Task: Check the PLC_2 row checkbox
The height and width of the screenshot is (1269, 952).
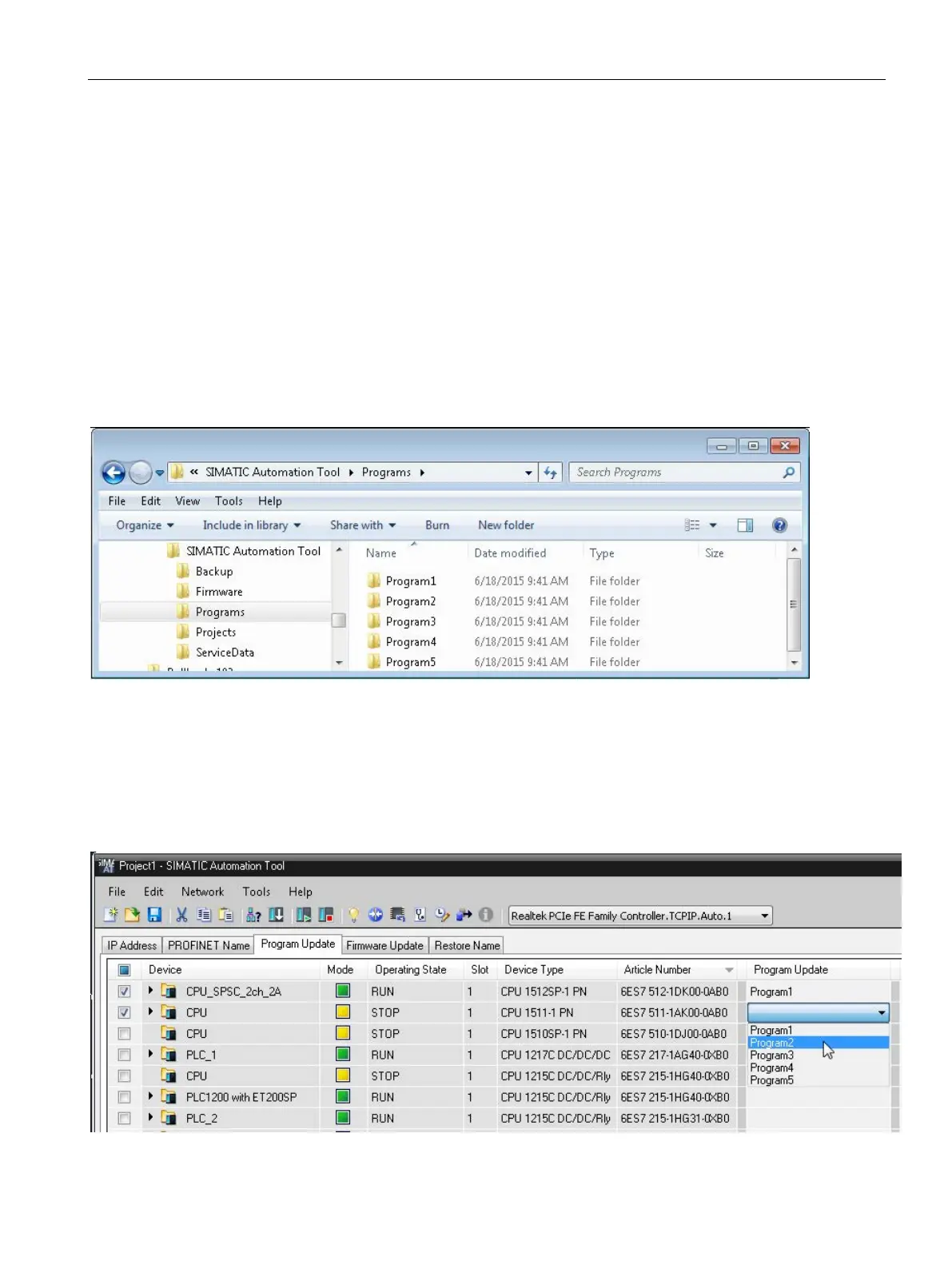Action: coord(125,1119)
